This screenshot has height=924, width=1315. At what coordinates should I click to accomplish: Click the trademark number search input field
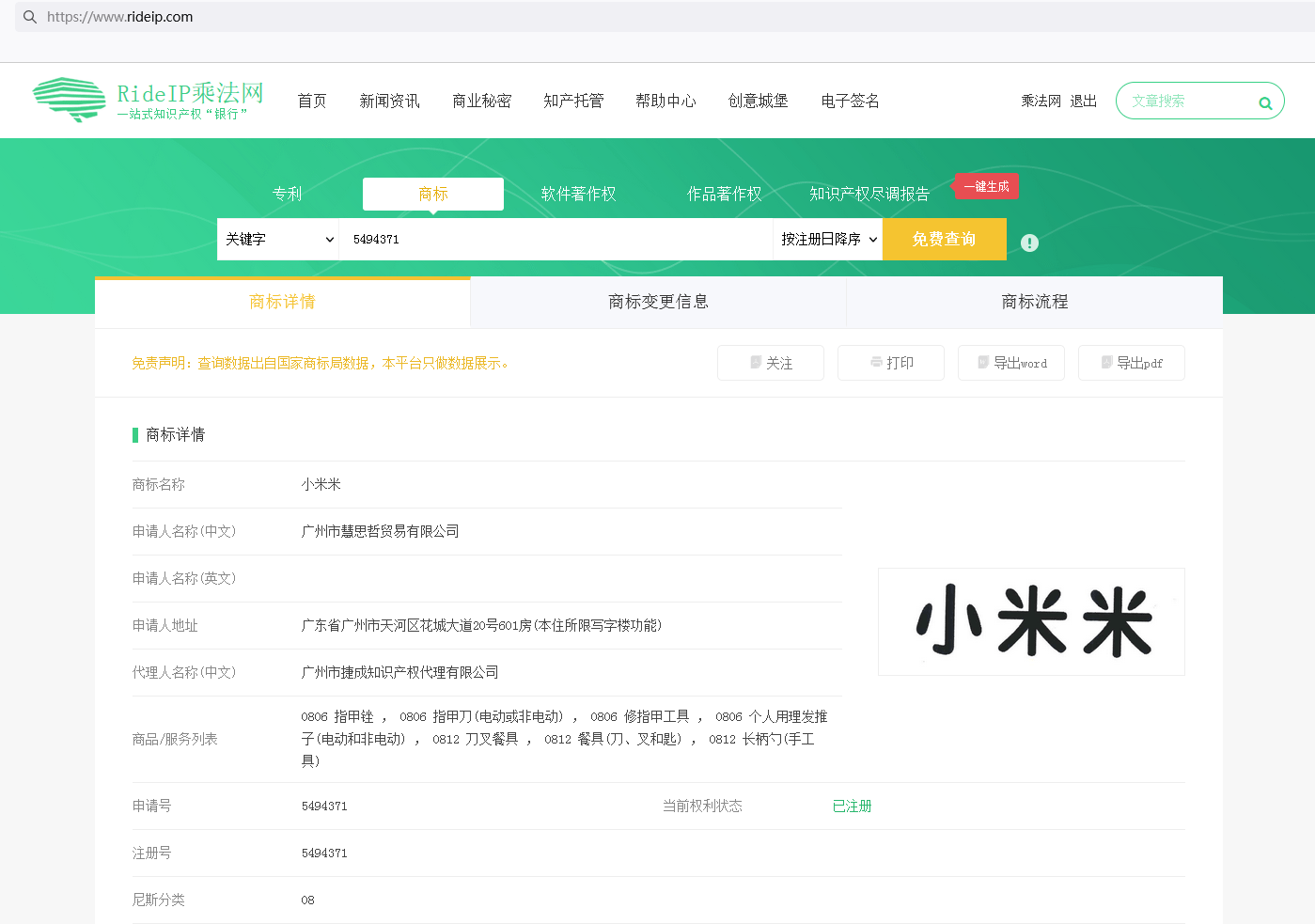(556, 239)
